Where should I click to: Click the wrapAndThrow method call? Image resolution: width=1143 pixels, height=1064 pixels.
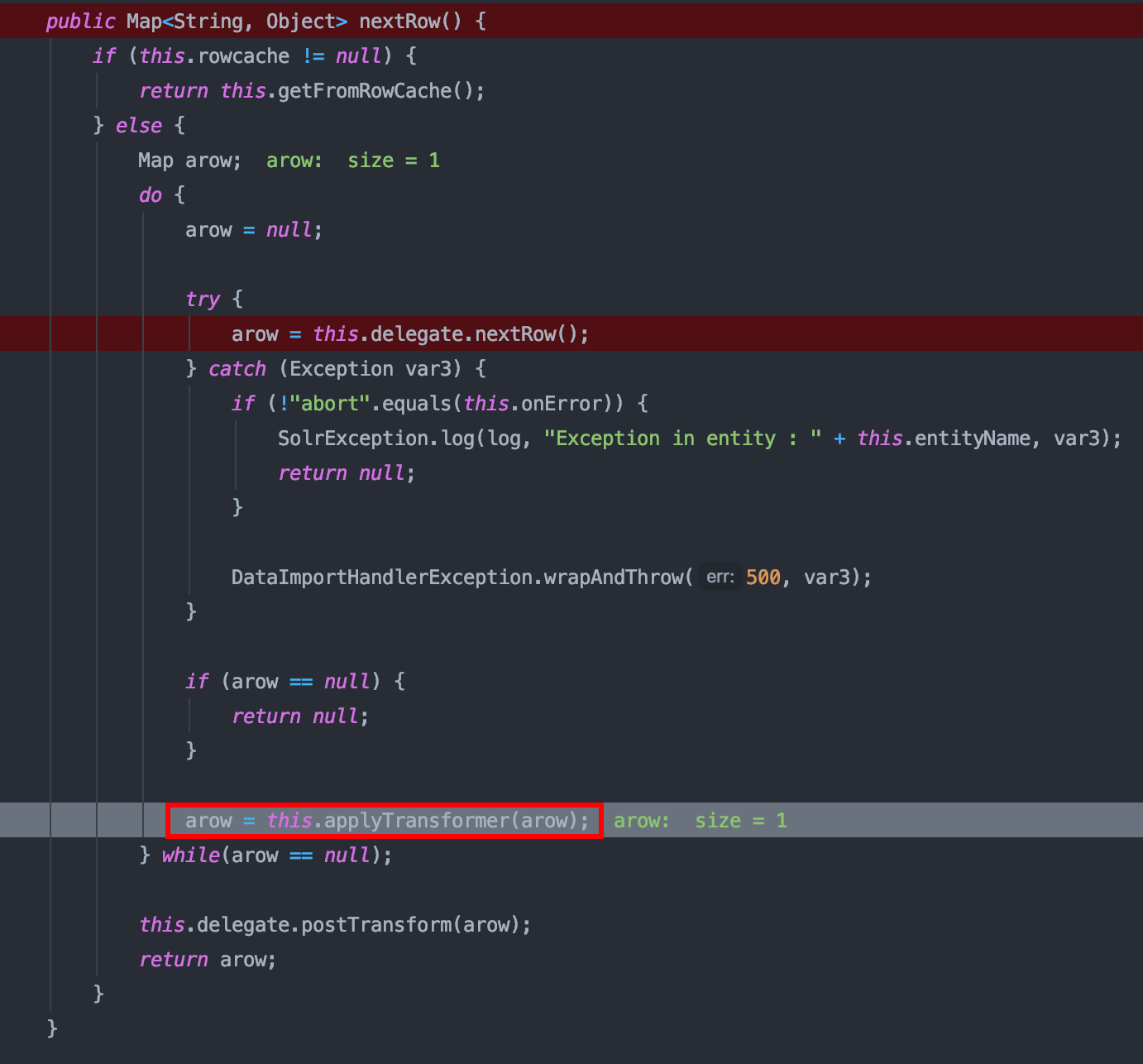coord(613,578)
